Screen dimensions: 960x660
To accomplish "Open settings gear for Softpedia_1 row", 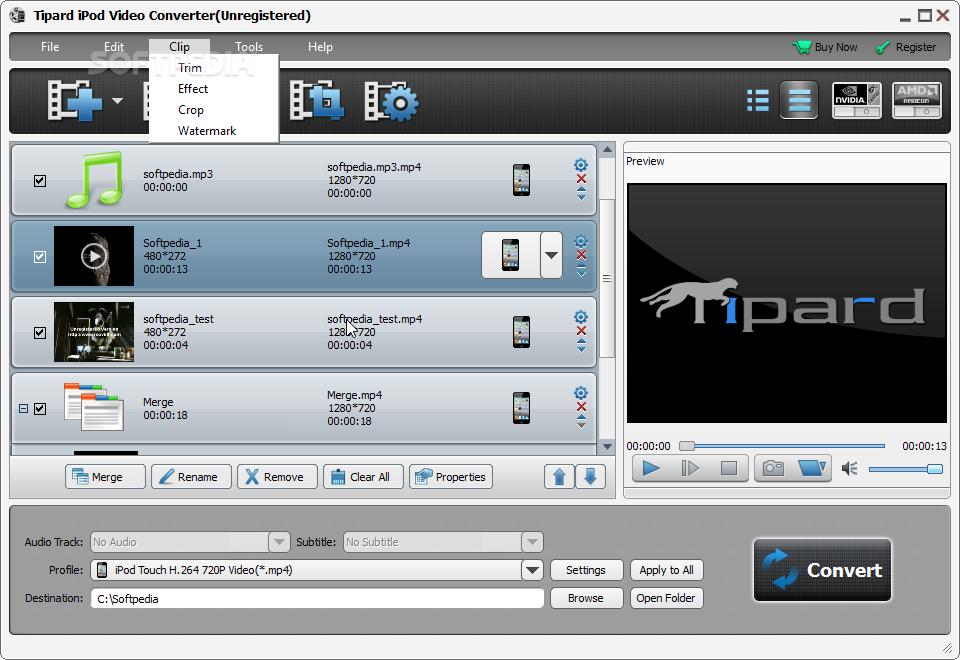I will [x=580, y=241].
